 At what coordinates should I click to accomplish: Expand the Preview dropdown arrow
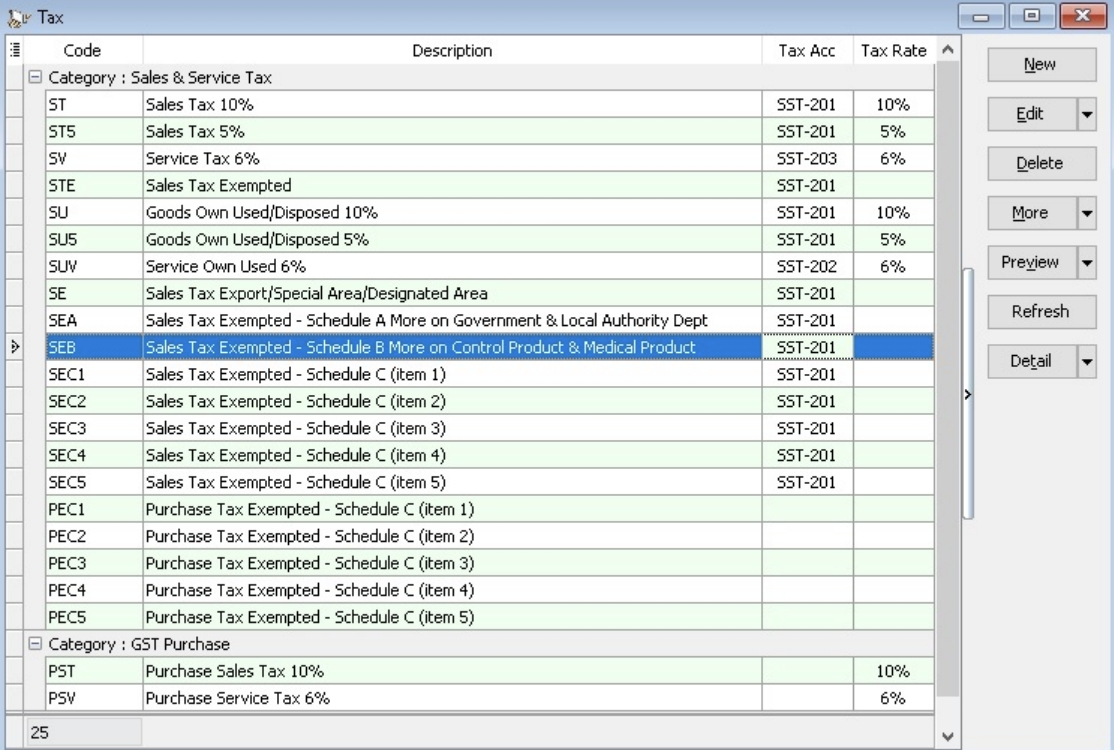(1087, 262)
